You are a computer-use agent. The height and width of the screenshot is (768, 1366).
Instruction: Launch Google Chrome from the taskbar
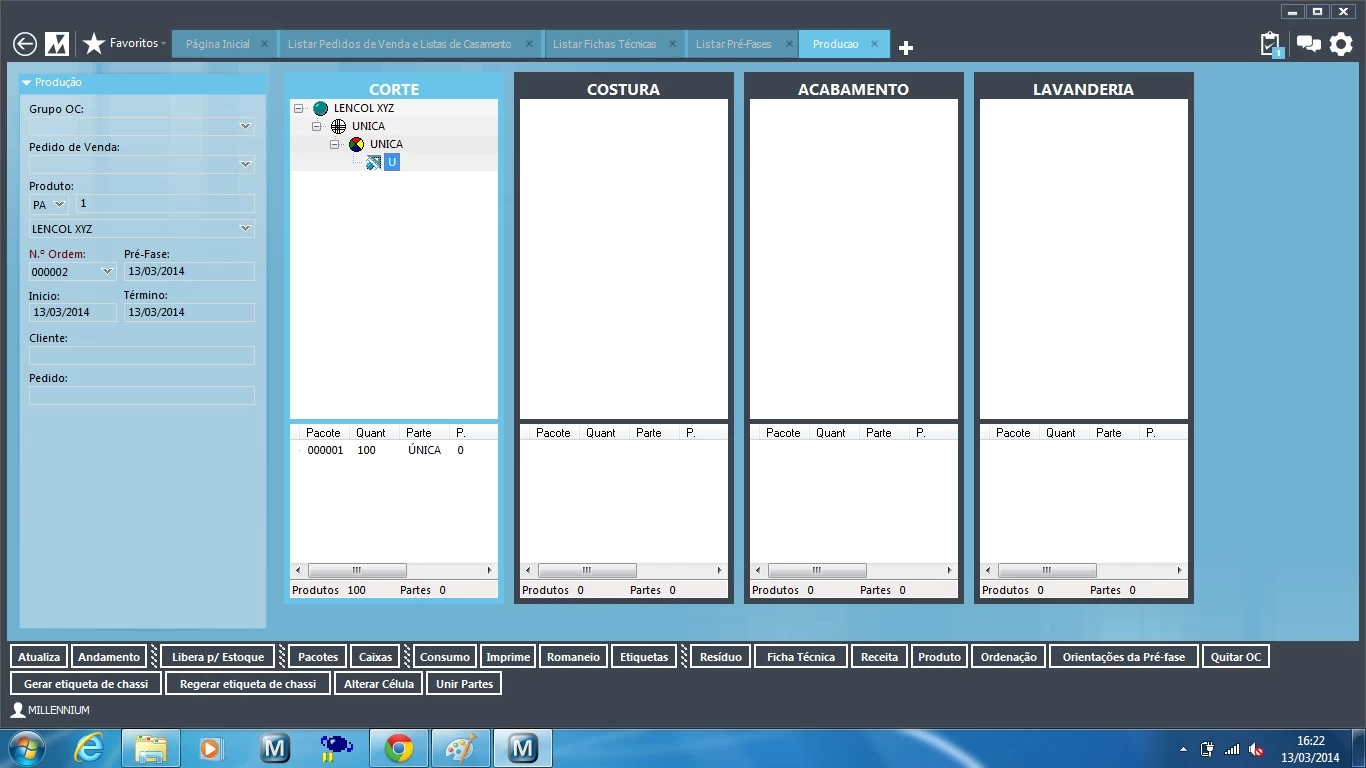(399, 748)
